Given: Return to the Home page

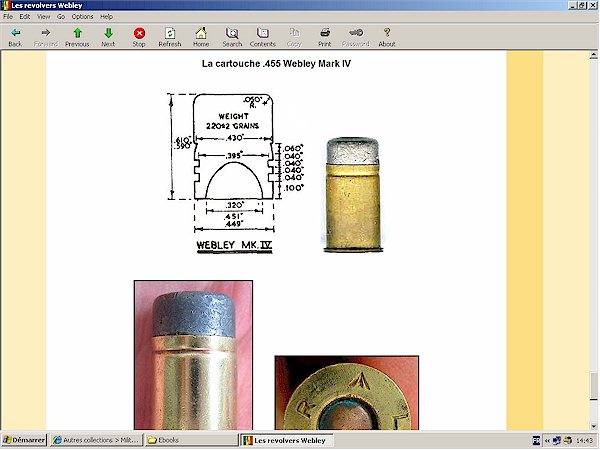Looking at the screenshot, I should pyautogui.click(x=201, y=37).
